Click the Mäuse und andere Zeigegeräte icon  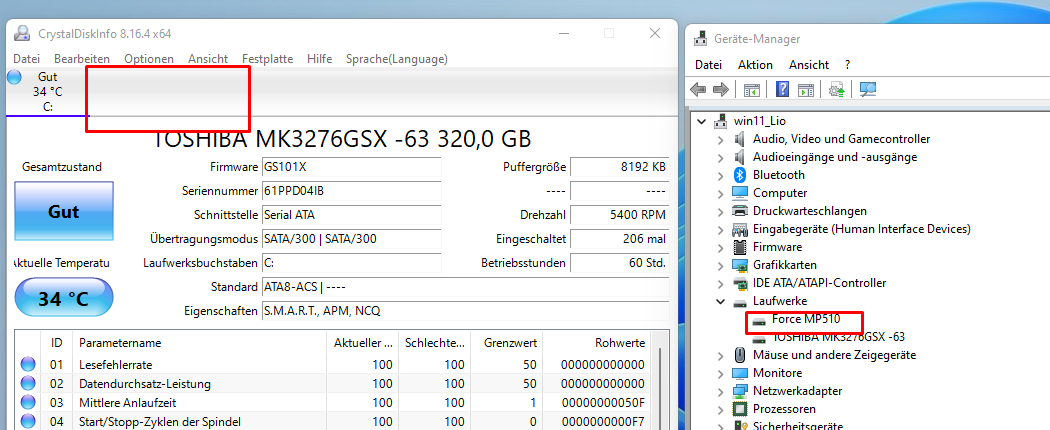(x=740, y=355)
